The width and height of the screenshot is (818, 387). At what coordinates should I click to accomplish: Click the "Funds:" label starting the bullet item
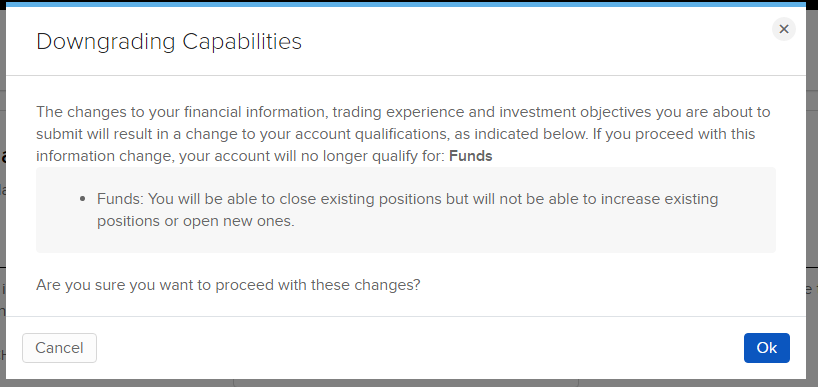(120, 199)
